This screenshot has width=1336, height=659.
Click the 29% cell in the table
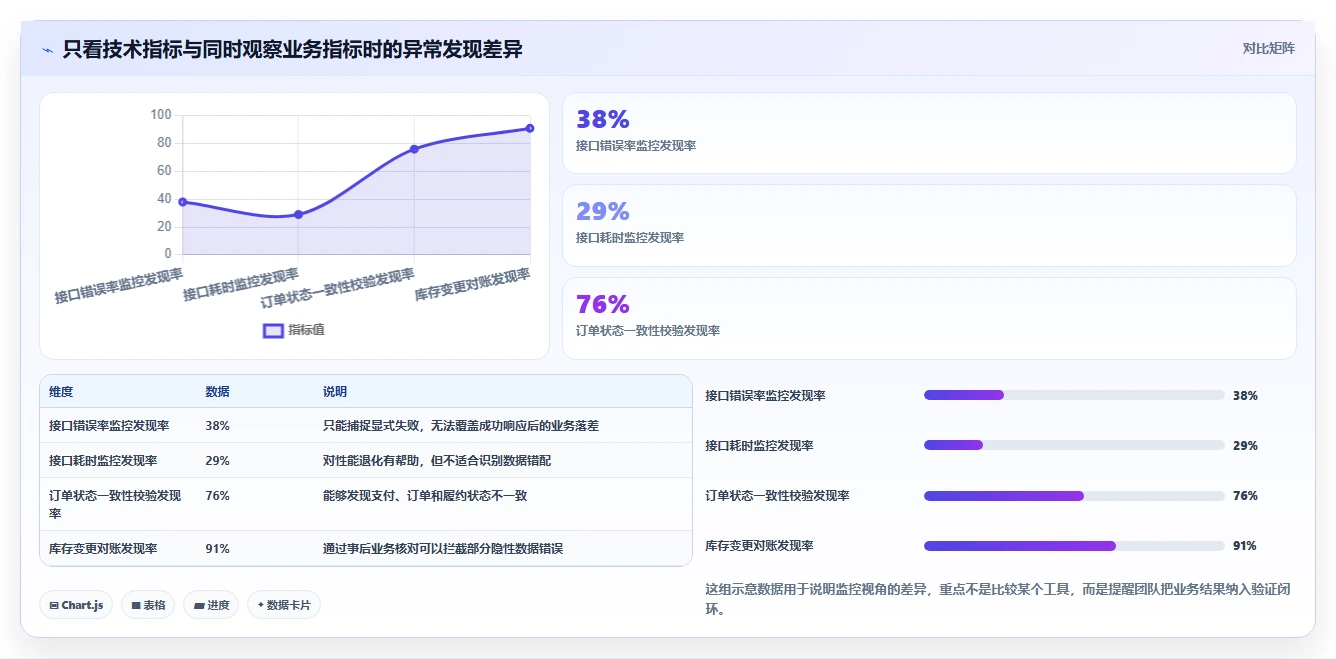tap(217, 461)
